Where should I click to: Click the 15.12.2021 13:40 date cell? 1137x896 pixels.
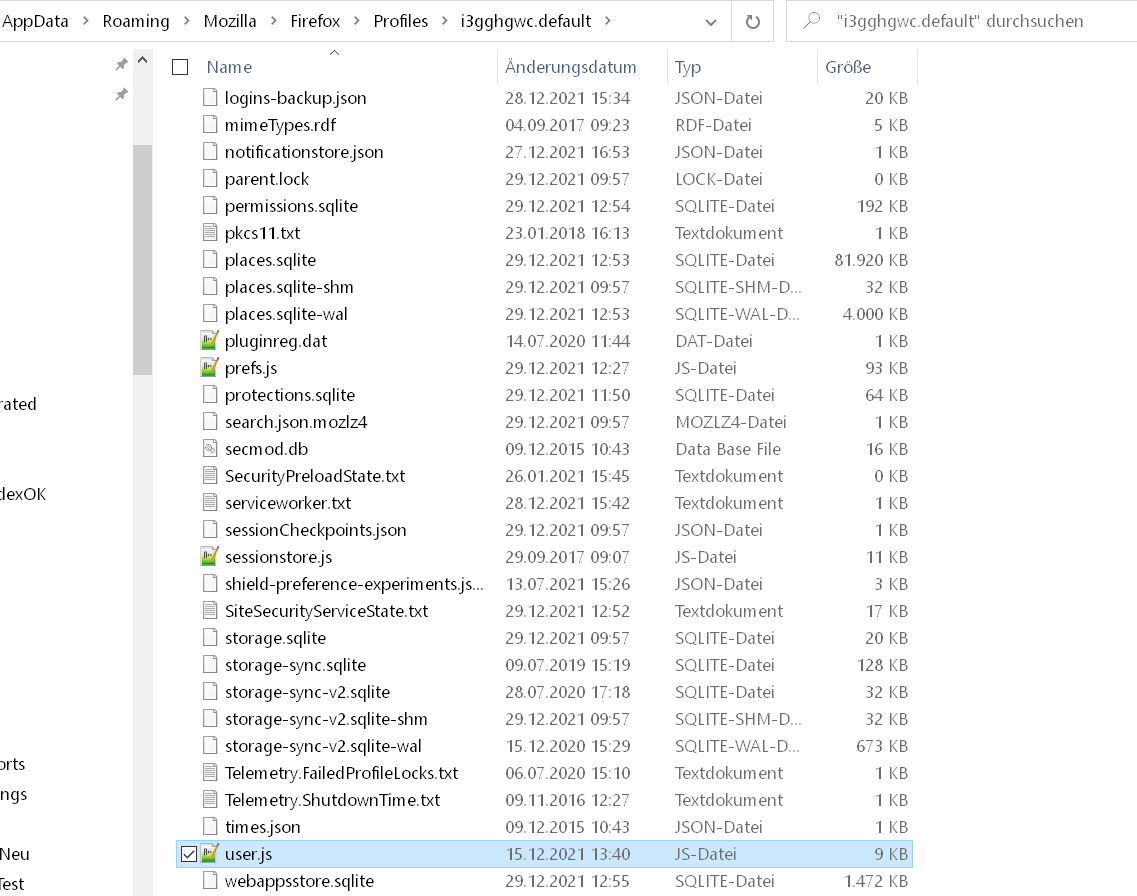568,854
